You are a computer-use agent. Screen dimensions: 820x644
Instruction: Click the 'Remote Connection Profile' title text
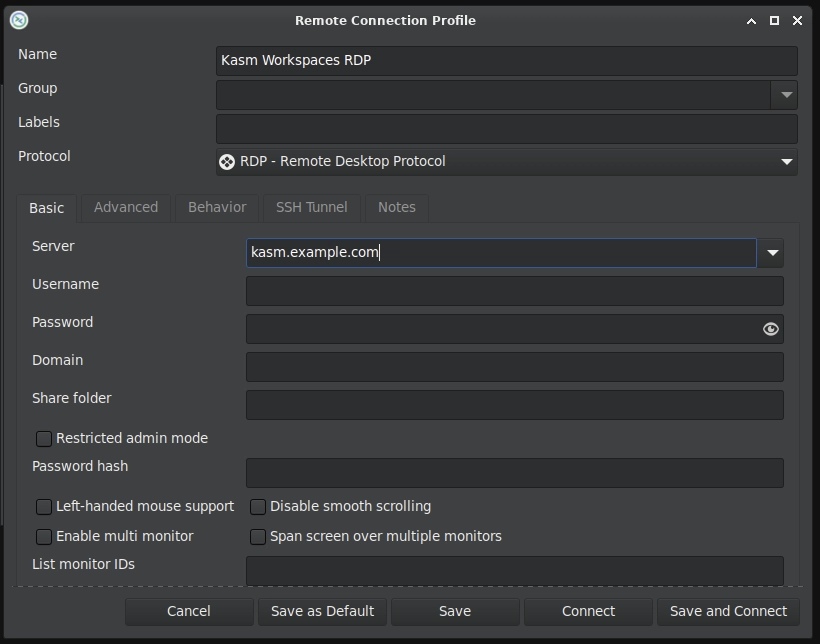(385, 21)
